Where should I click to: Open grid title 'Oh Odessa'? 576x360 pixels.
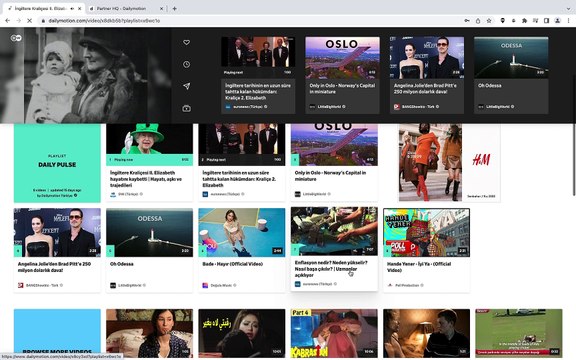122,264
